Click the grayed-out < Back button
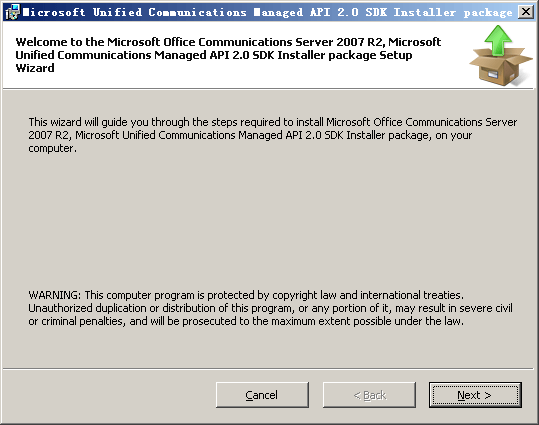This screenshot has width=539, height=425. (369, 395)
